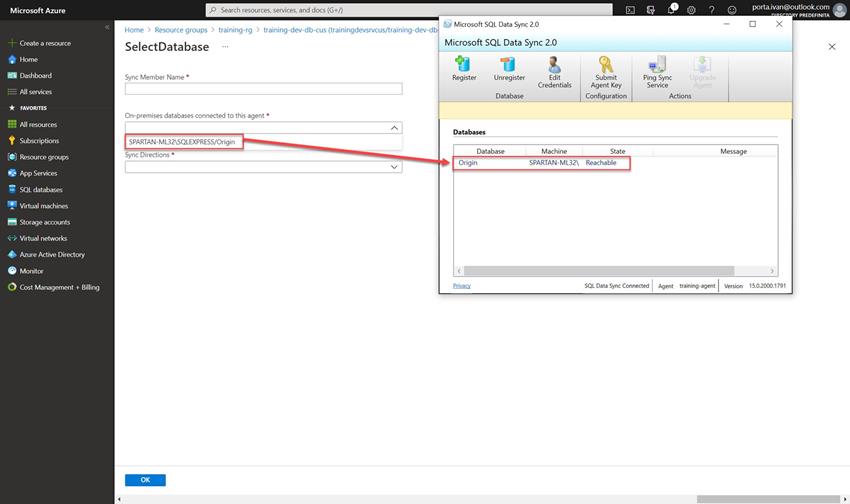Click the OK button
The image size is (850, 504).
click(145, 480)
